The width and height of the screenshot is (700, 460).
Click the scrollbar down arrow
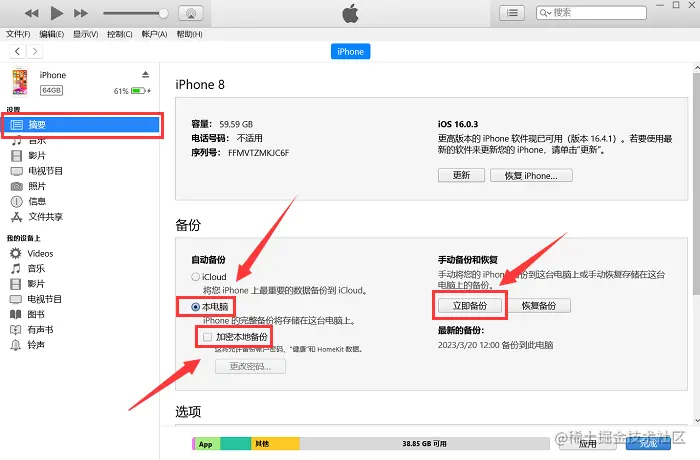(696, 421)
